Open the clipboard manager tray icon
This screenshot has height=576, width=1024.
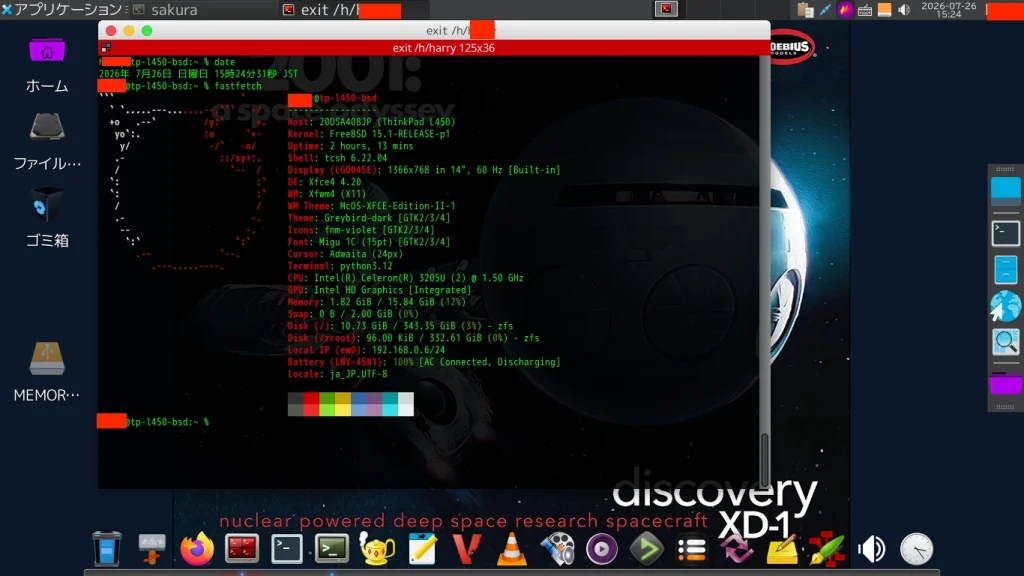(x=805, y=9)
